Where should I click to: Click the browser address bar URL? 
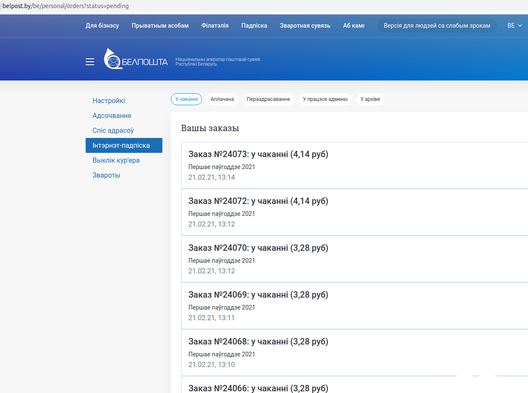pyautogui.click(x=66, y=6)
